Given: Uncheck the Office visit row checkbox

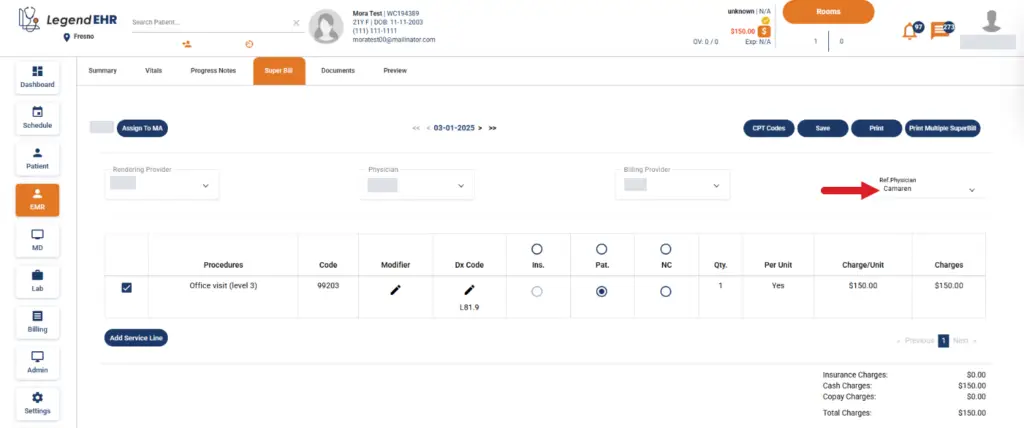Looking at the screenshot, I should (x=126, y=288).
